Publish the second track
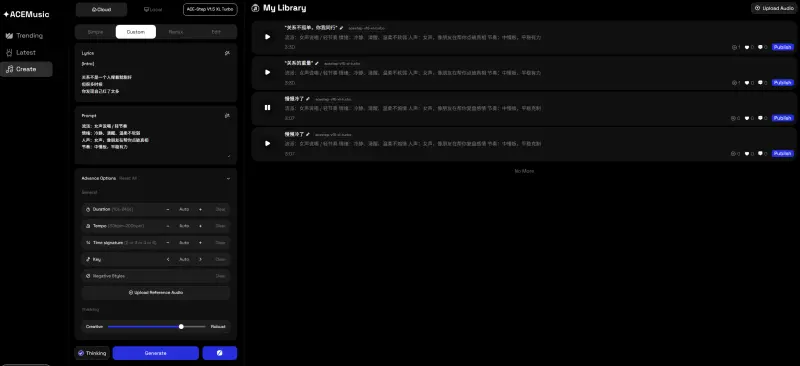The width and height of the screenshot is (800, 366). tap(783, 83)
